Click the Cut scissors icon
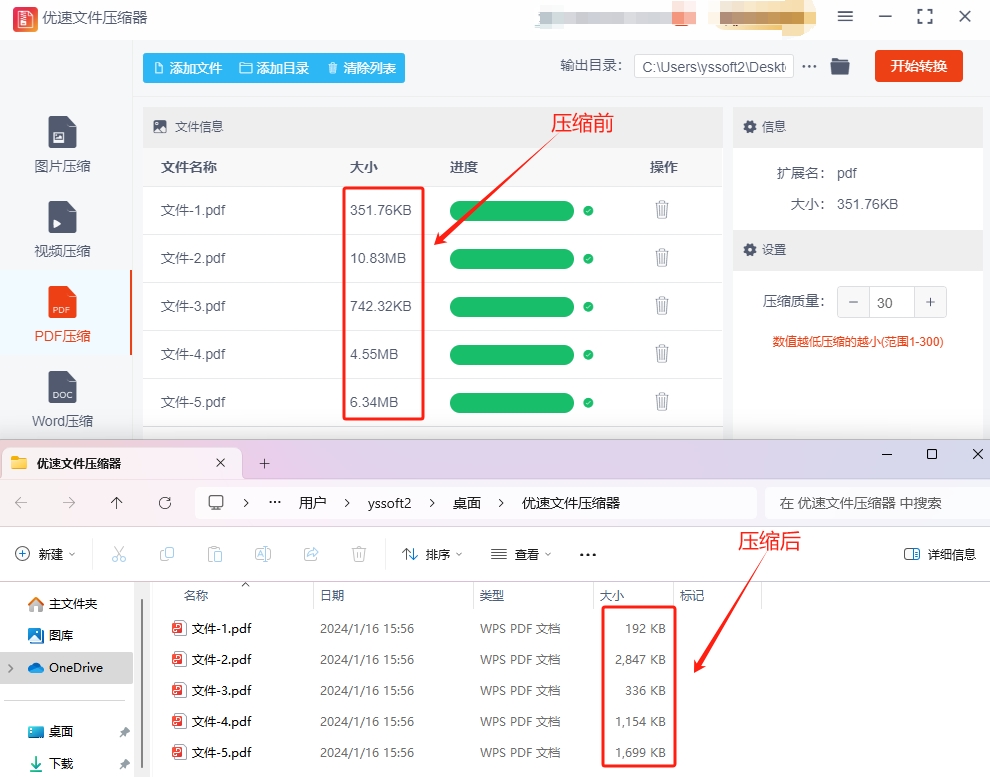990x777 pixels. tap(119, 554)
